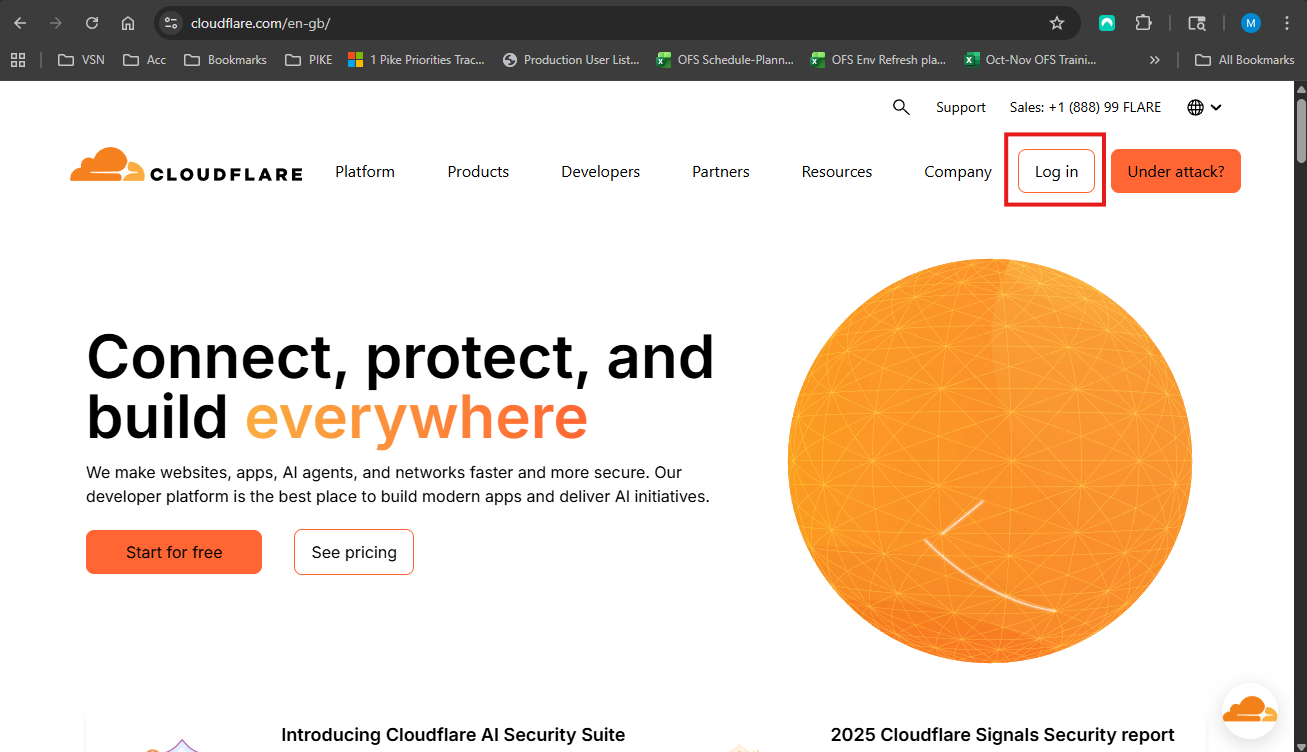Screen dimensions: 1307x752
Task: Open the tab search icon in toolbar
Action: [x=1197, y=23]
